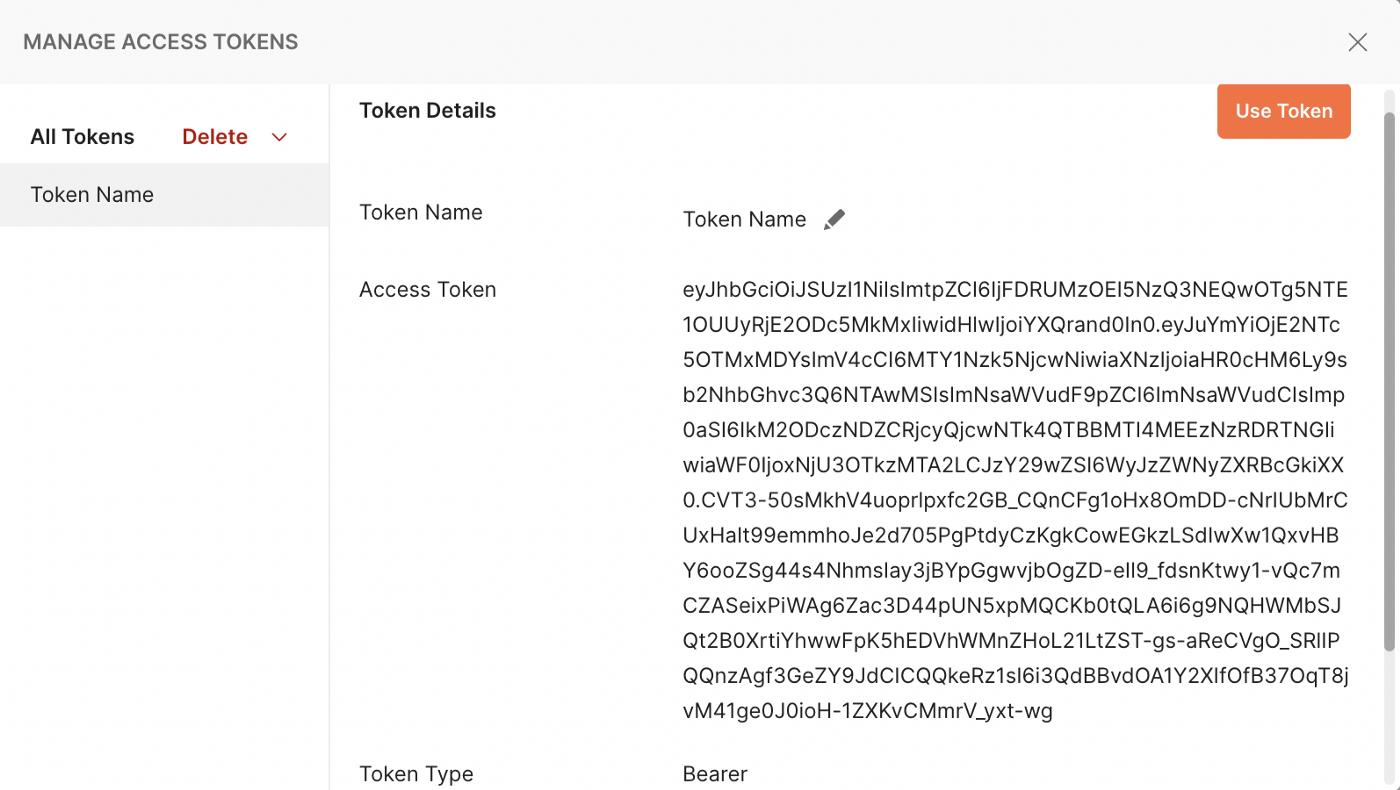Edit the token name via pencil icon
This screenshot has width=1400, height=790.
click(x=834, y=220)
